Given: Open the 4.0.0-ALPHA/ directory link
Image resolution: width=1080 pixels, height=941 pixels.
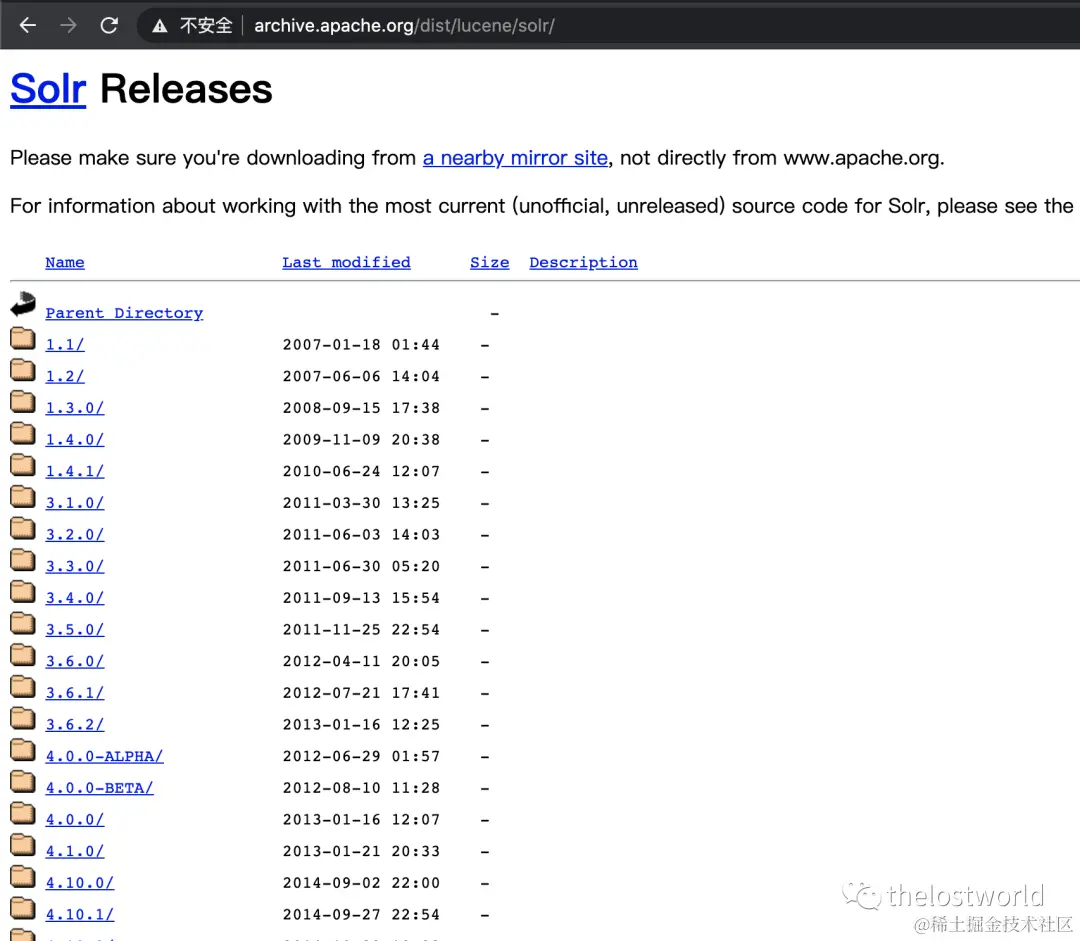Looking at the screenshot, I should [x=104, y=756].
